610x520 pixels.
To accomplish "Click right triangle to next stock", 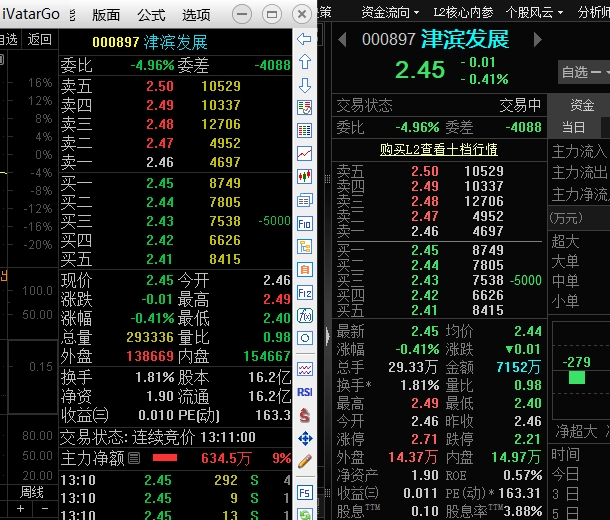I will point(538,40).
